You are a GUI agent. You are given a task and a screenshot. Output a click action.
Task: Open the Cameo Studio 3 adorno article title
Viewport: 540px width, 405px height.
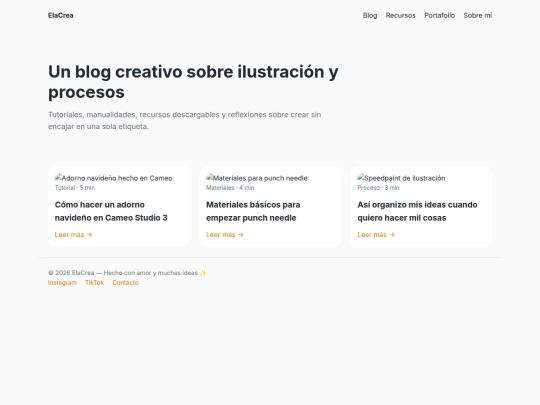tap(111, 211)
